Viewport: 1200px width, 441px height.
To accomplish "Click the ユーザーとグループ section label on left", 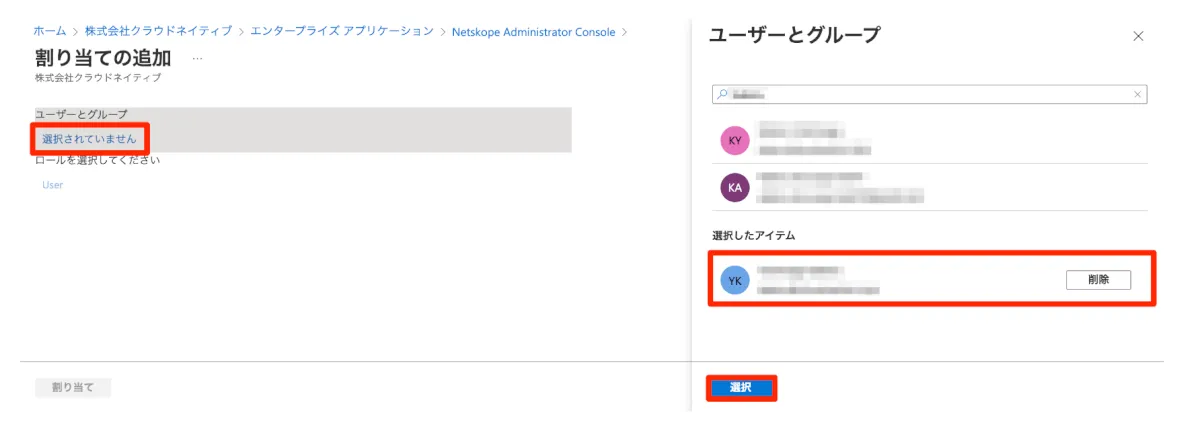I will tap(81, 115).
